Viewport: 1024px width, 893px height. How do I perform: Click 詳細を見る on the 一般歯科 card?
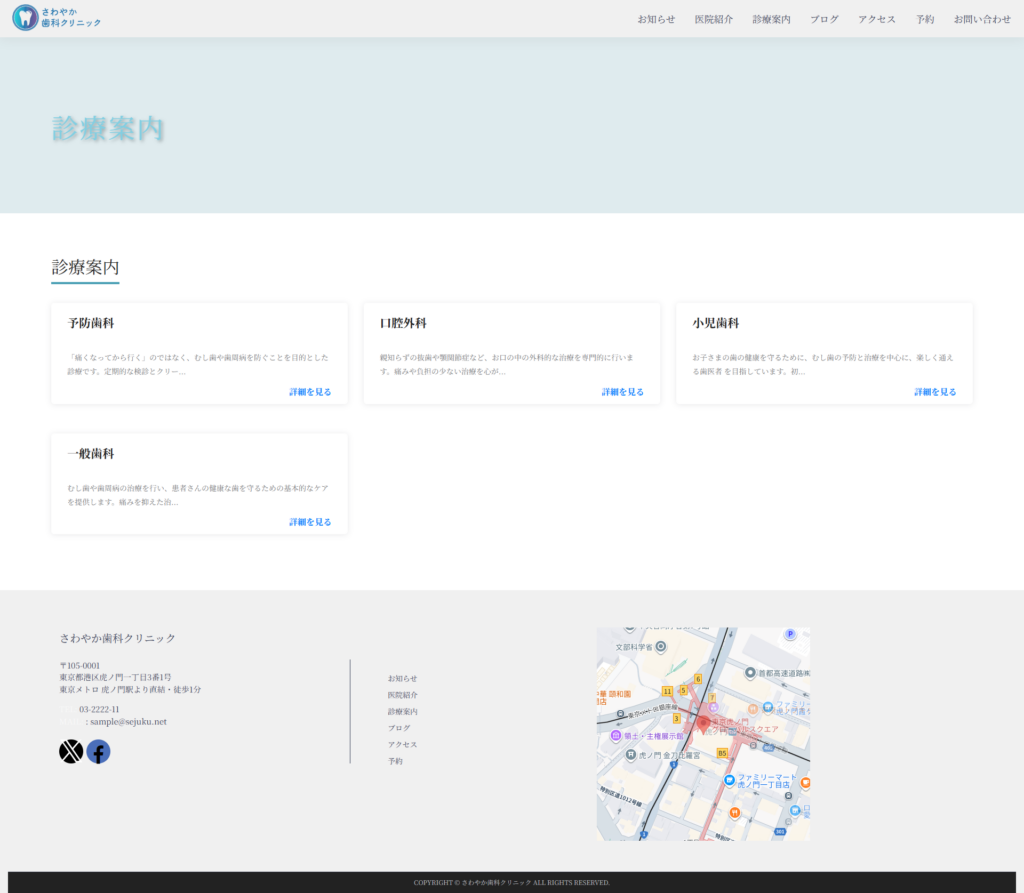(310, 522)
